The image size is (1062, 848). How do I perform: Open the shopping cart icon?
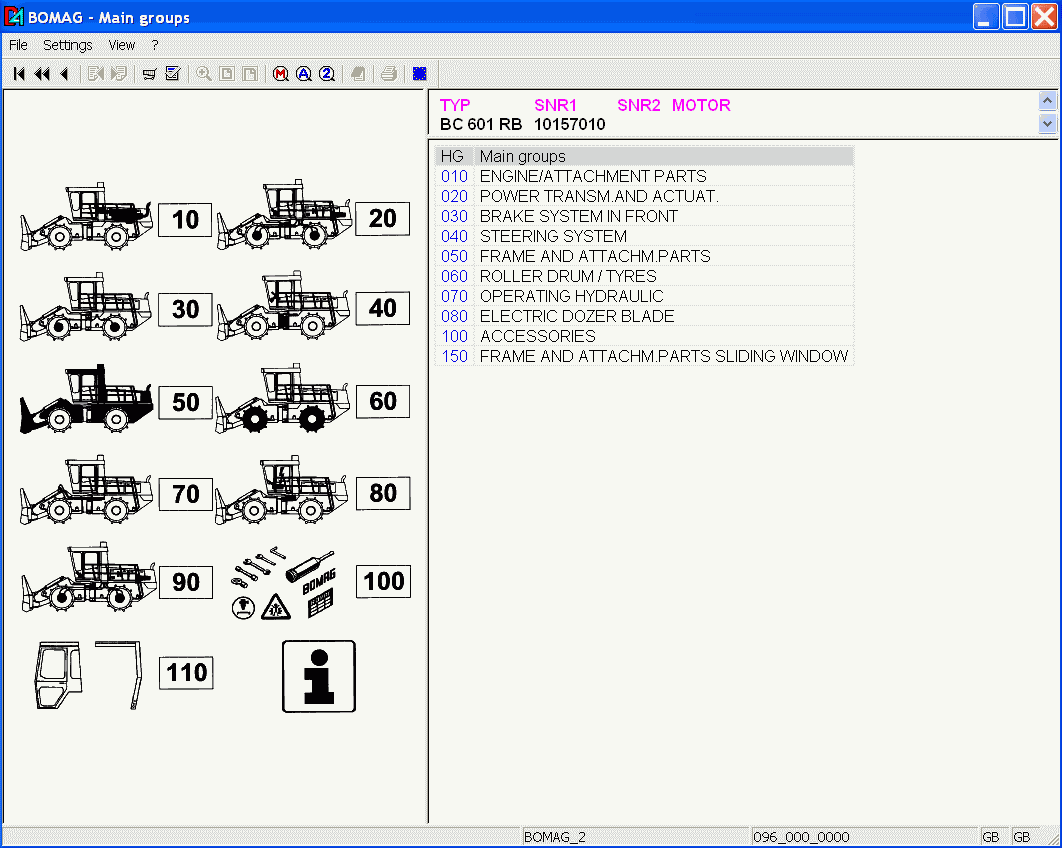click(x=150, y=74)
